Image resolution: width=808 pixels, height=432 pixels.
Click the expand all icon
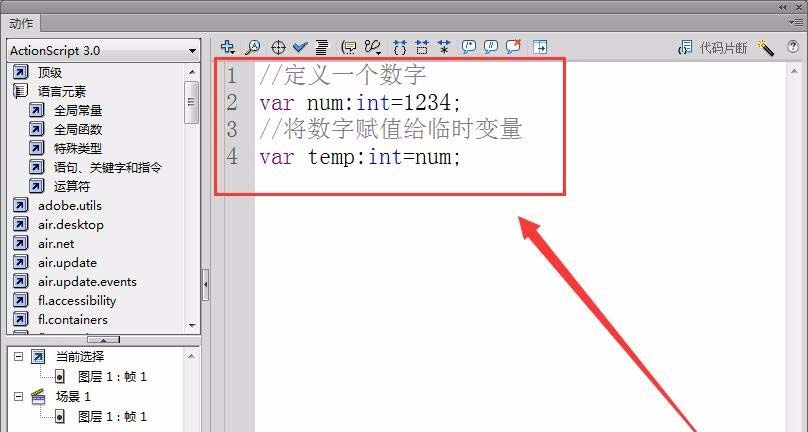pyautogui.click(x=444, y=47)
